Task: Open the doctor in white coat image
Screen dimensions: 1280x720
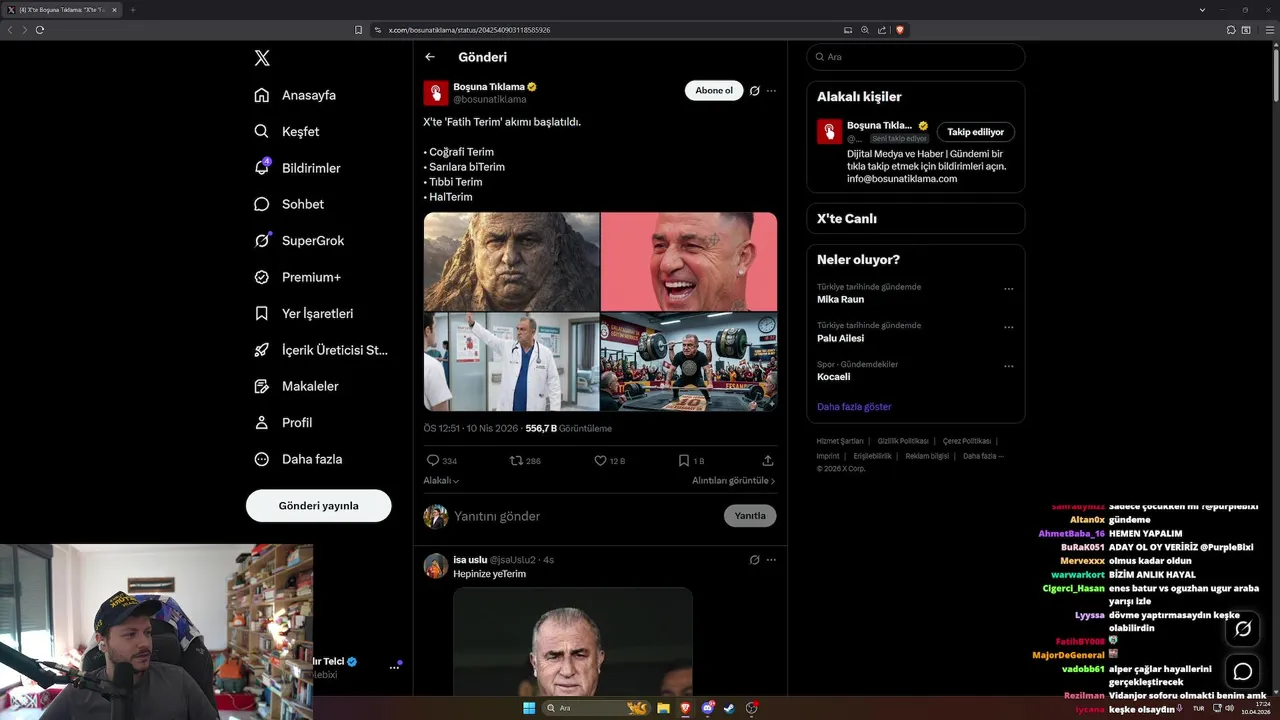Action: pyautogui.click(x=511, y=362)
